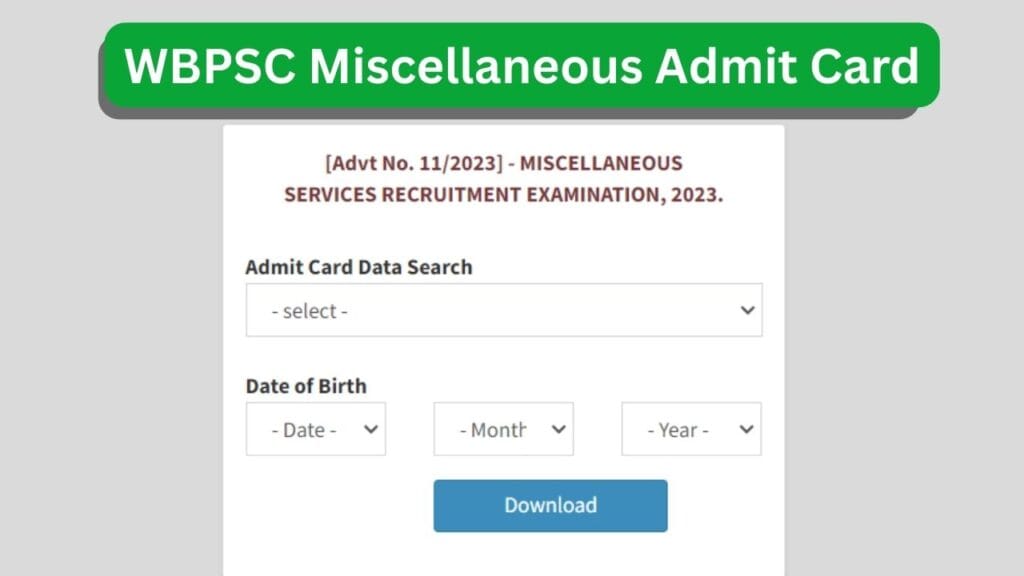Click the Download label text
Viewport: 1024px width, 576px height.
[x=549, y=505]
